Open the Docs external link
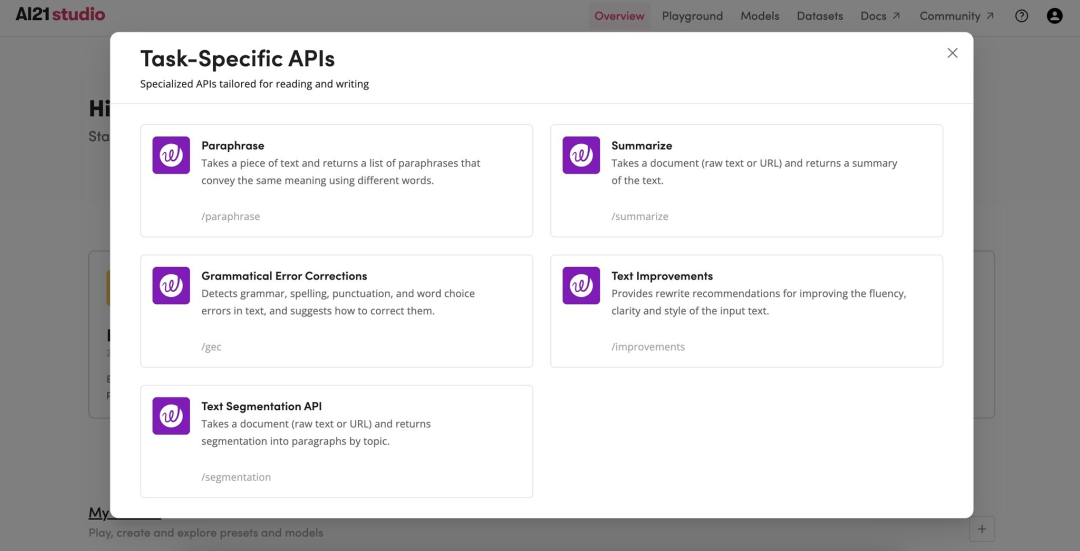Screen dimensions: 1080x551 pyautogui.click(x=880, y=16)
